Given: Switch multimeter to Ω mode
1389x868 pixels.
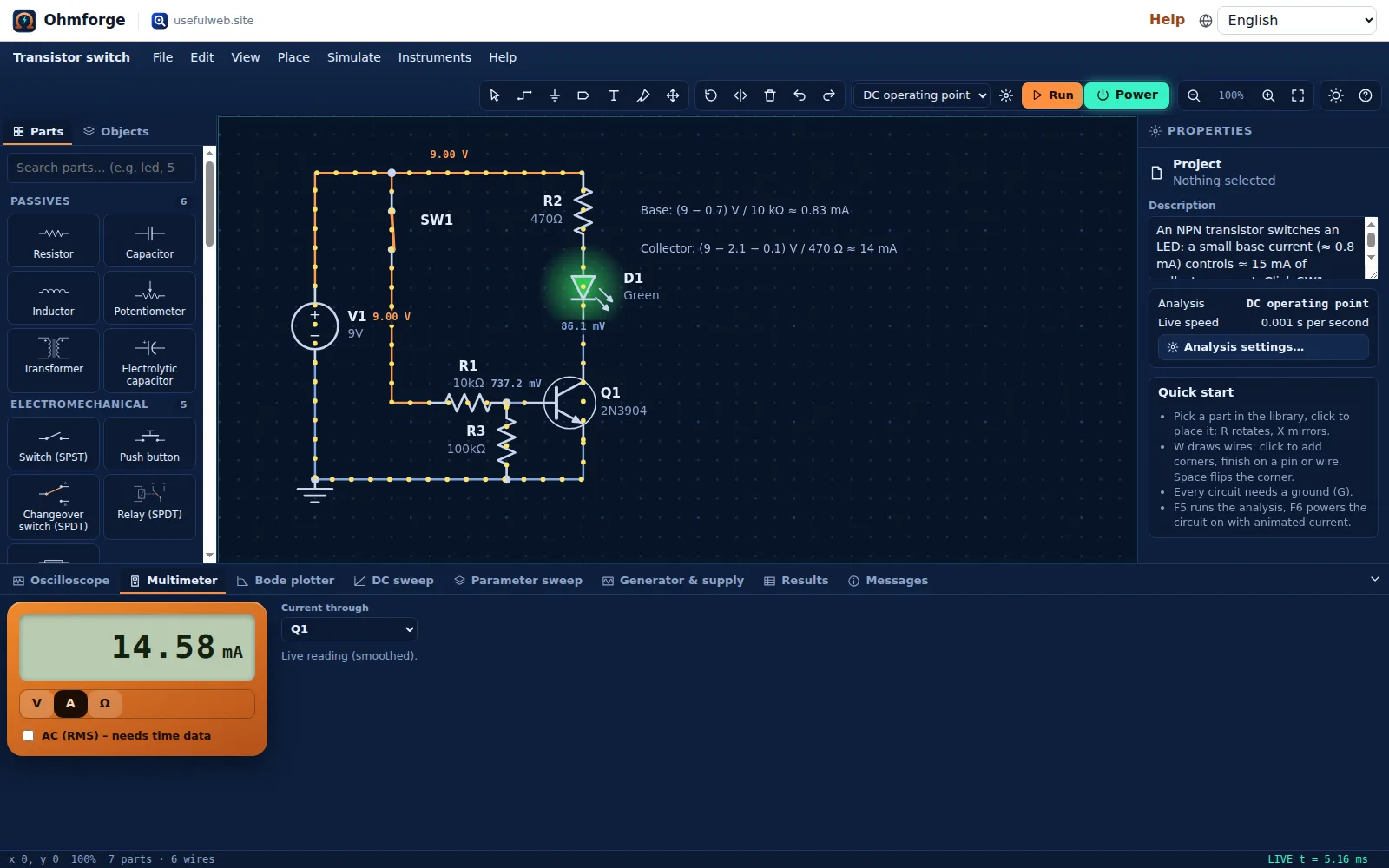Looking at the screenshot, I should pos(104,703).
